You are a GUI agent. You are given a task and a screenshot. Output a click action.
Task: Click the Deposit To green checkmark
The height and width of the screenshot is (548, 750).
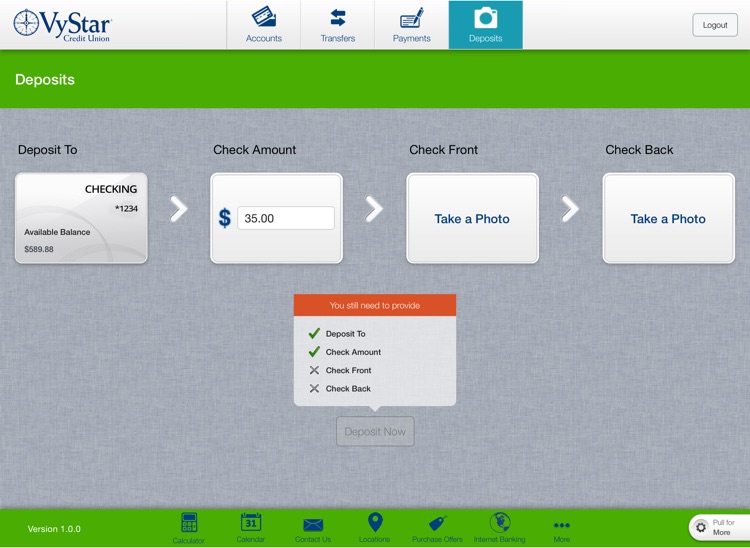coord(314,333)
